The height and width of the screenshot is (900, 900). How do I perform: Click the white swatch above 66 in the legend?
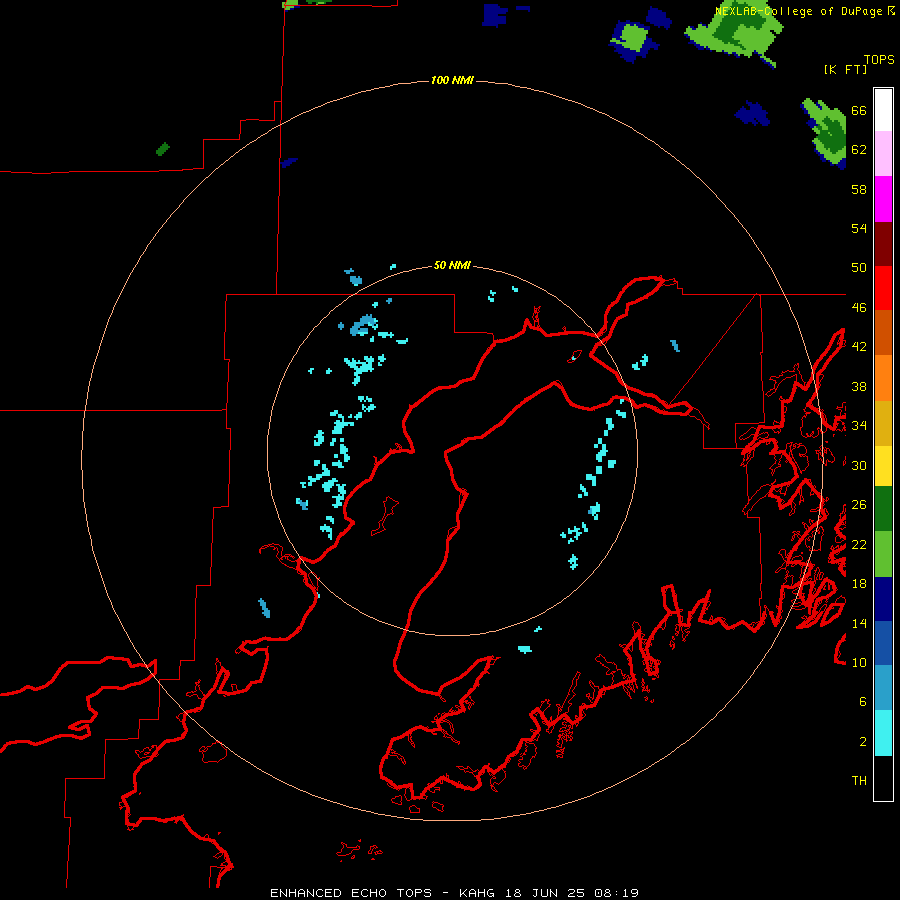click(x=883, y=110)
